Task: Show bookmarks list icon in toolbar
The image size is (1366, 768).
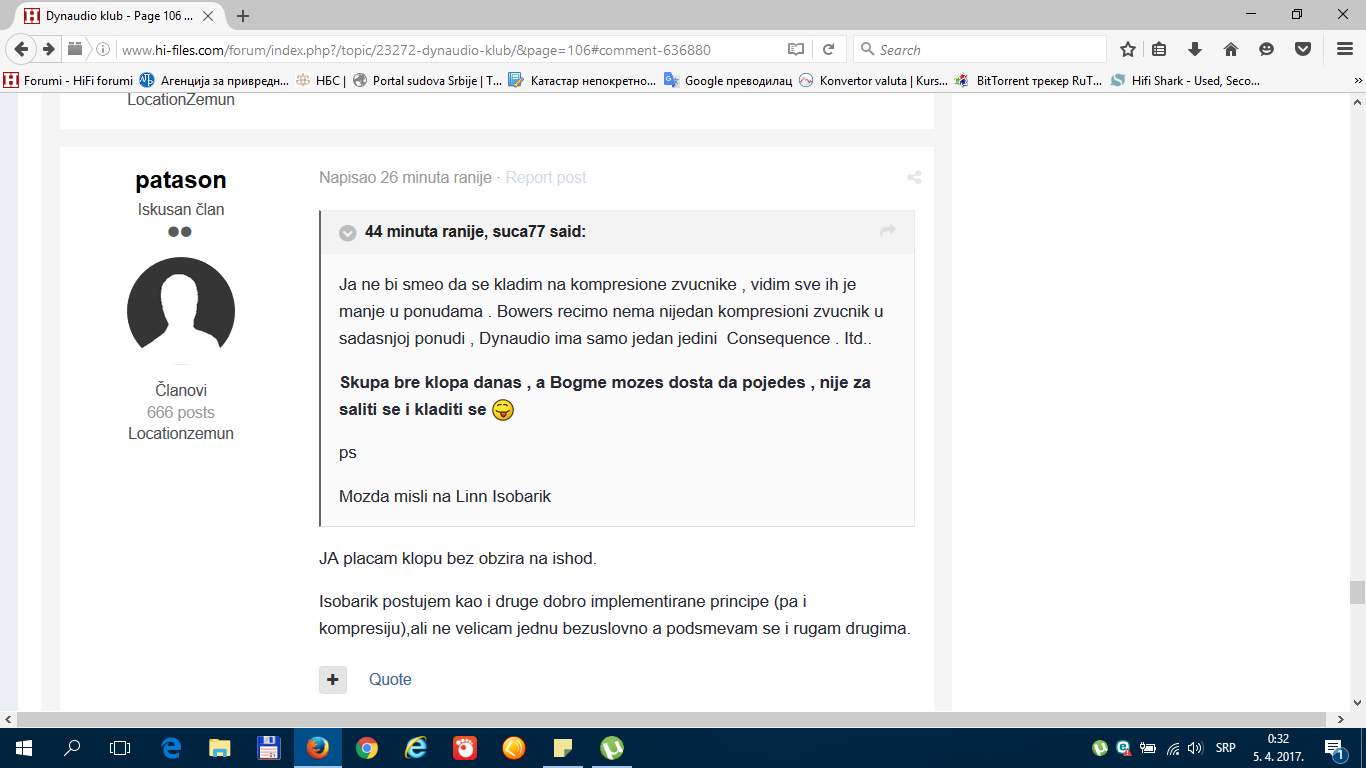Action: click(1160, 49)
